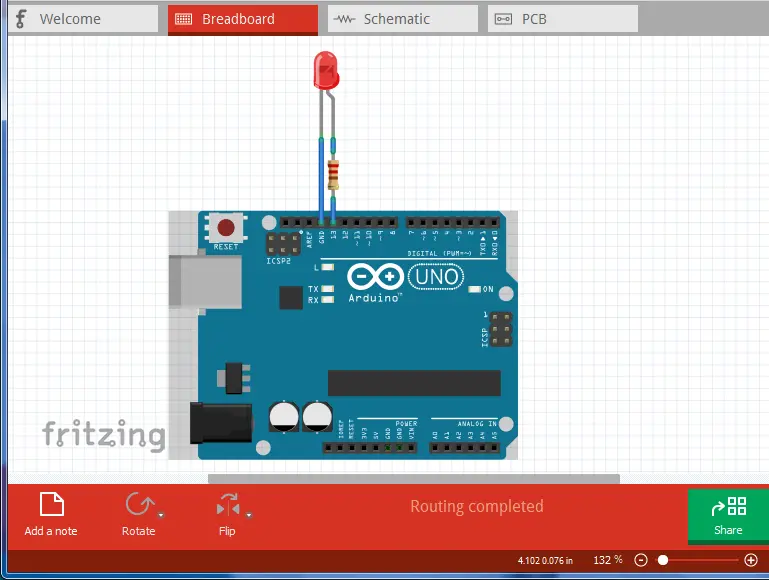Click the Arduino RESET button graphic
This screenshot has width=769, height=580.
226,228
